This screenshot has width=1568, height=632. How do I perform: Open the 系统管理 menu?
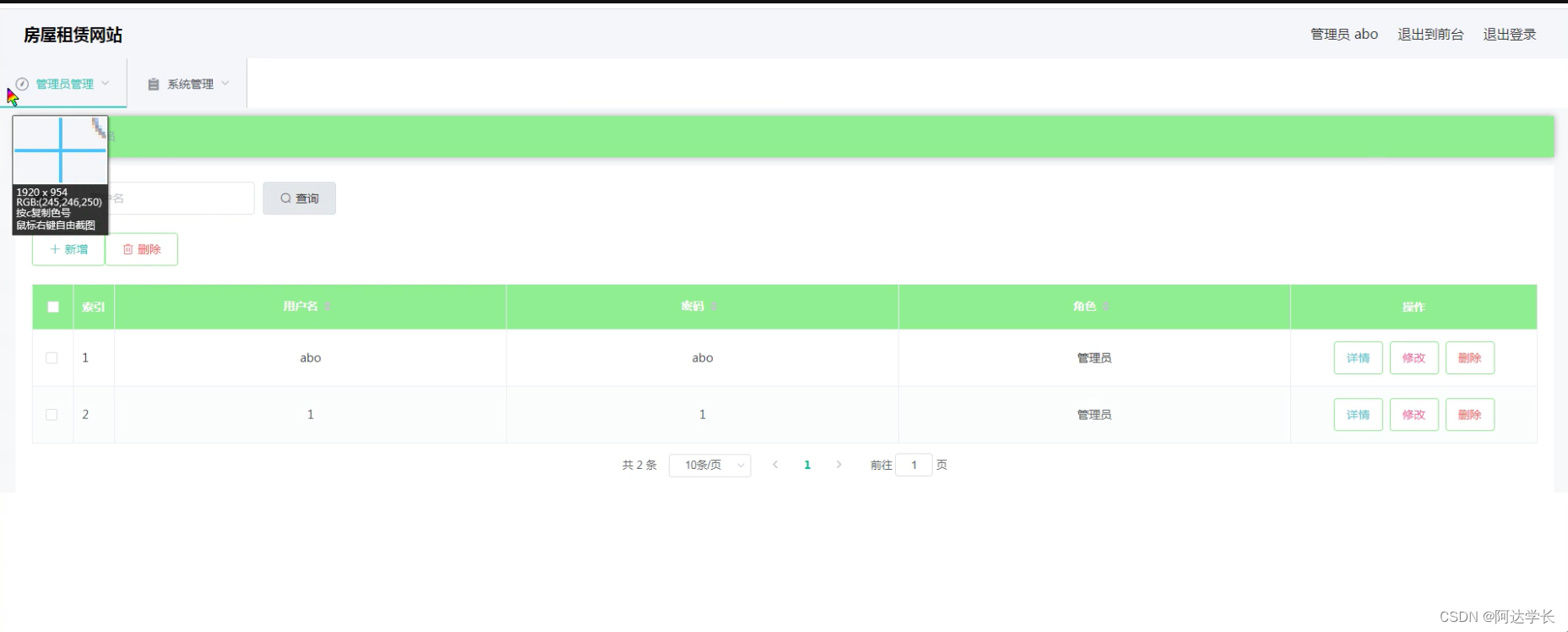pyautogui.click(x=187, y=84)
